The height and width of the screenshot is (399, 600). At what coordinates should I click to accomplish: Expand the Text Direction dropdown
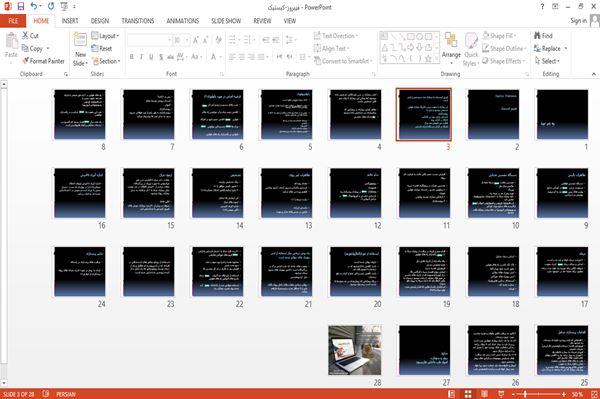click(x=336, y=36)
